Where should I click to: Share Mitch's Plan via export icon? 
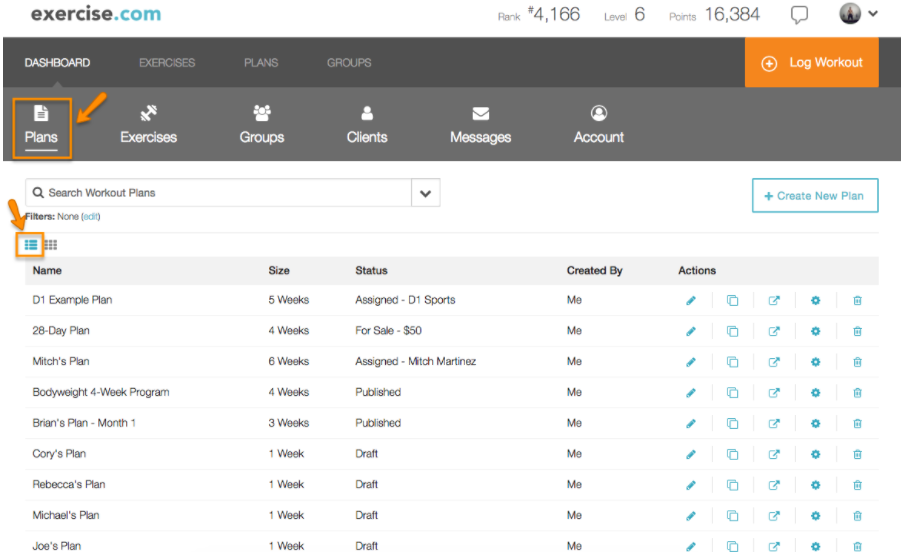tap(774, 362)
